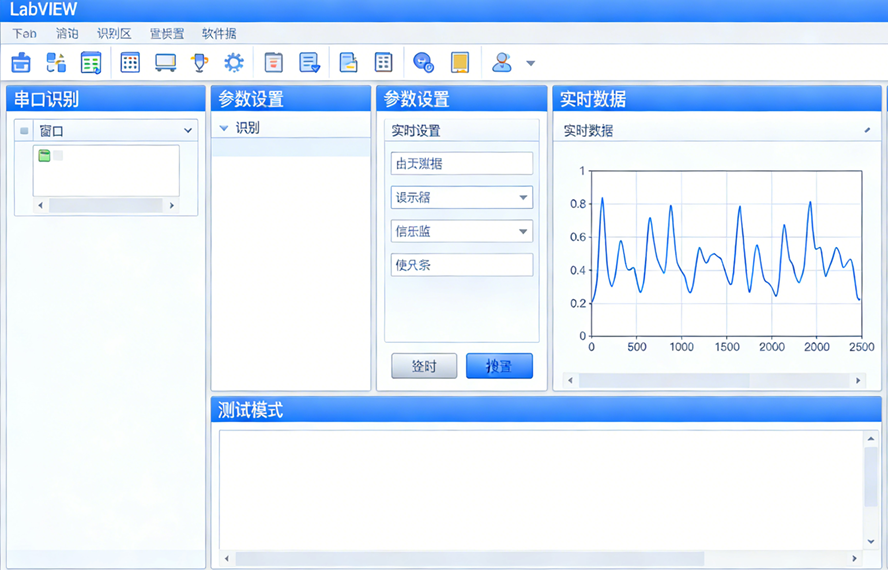Open the 误示器 combo box arrow
This screenshot has width=888, height=570.
click(x=523, y=198)
